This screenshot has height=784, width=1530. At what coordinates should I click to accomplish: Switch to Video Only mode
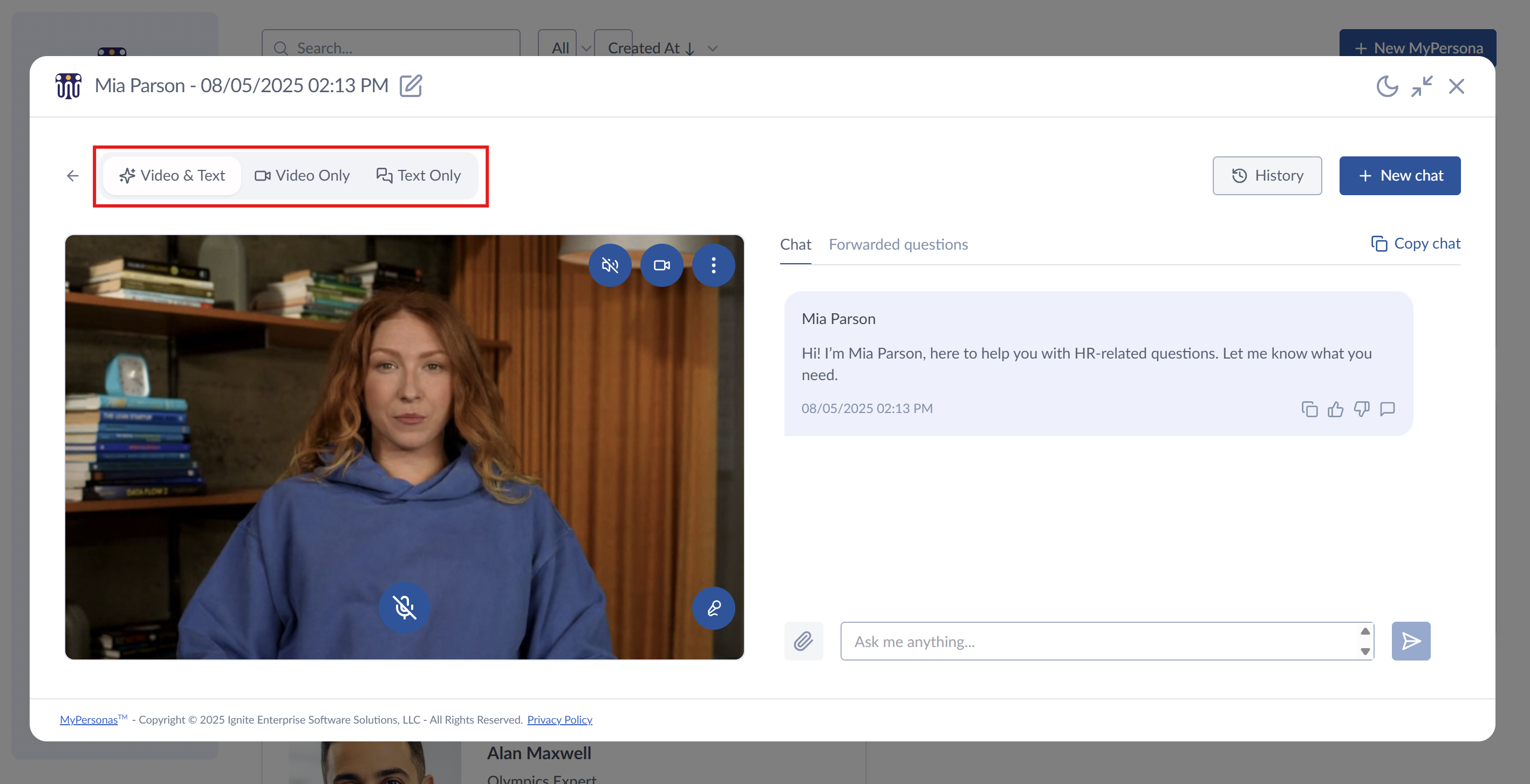pos(302,176)
